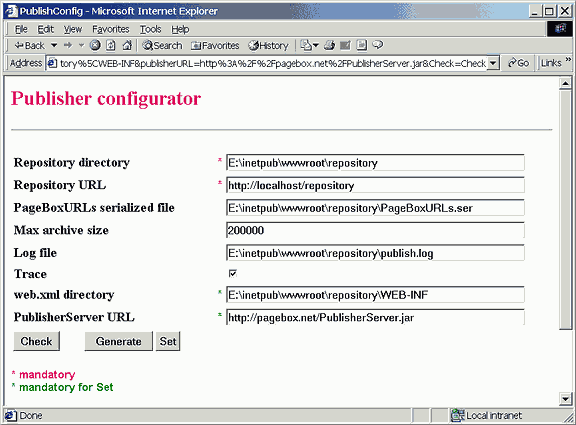Screen dimensions: 576x425
Task: Expand the Links chevron
Action: [568, 59]
